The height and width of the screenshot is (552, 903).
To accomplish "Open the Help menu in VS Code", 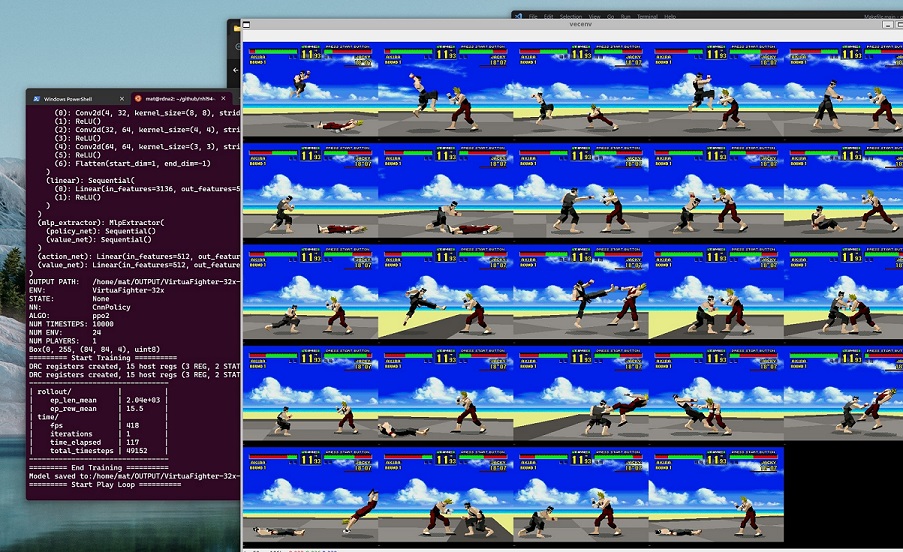I will point(670,17).
